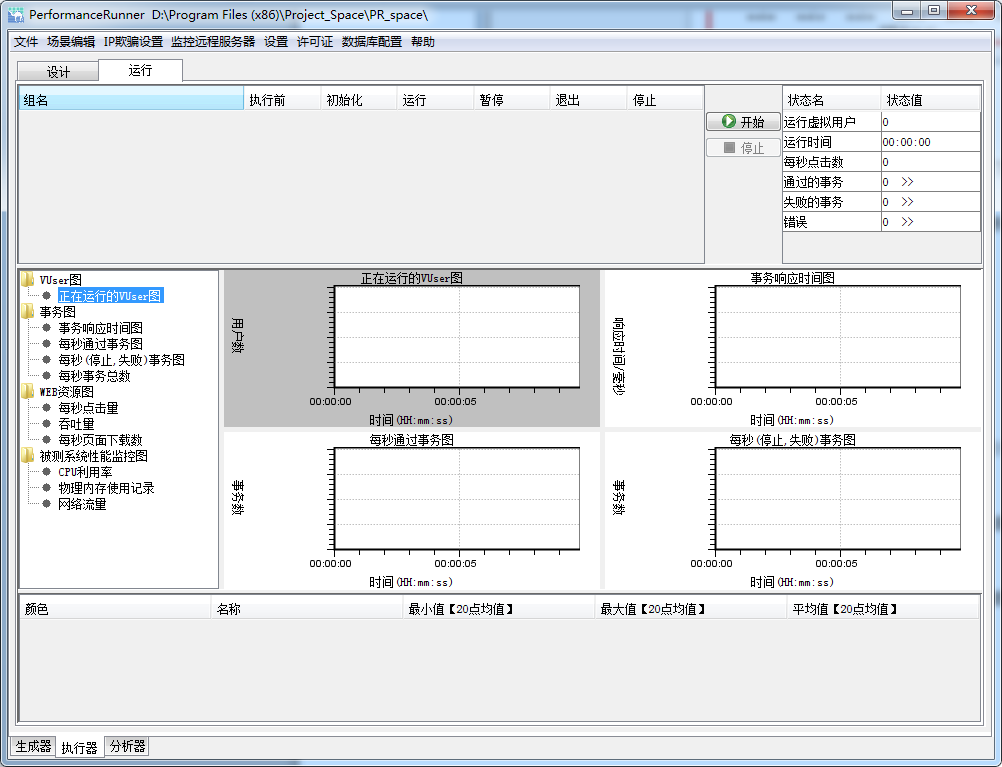The width and height of the screenshot is (1002, 767).
Task: Click the WEB资源图 folder icon
Action: click(x=28, y=392)
